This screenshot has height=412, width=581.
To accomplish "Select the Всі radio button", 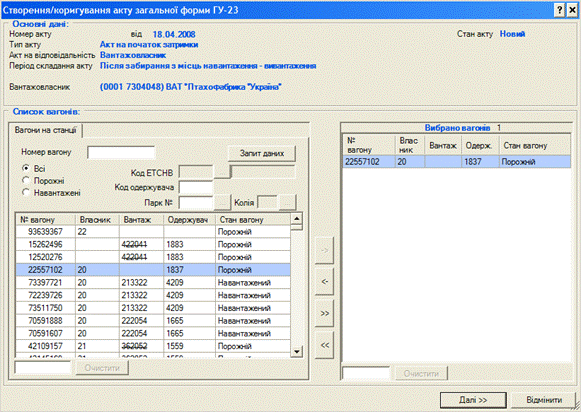I will (x=26, y=168).
